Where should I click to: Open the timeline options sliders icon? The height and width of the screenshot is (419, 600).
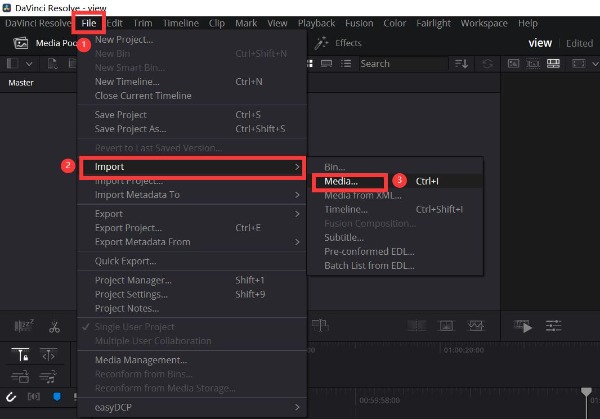pos(553,326)
